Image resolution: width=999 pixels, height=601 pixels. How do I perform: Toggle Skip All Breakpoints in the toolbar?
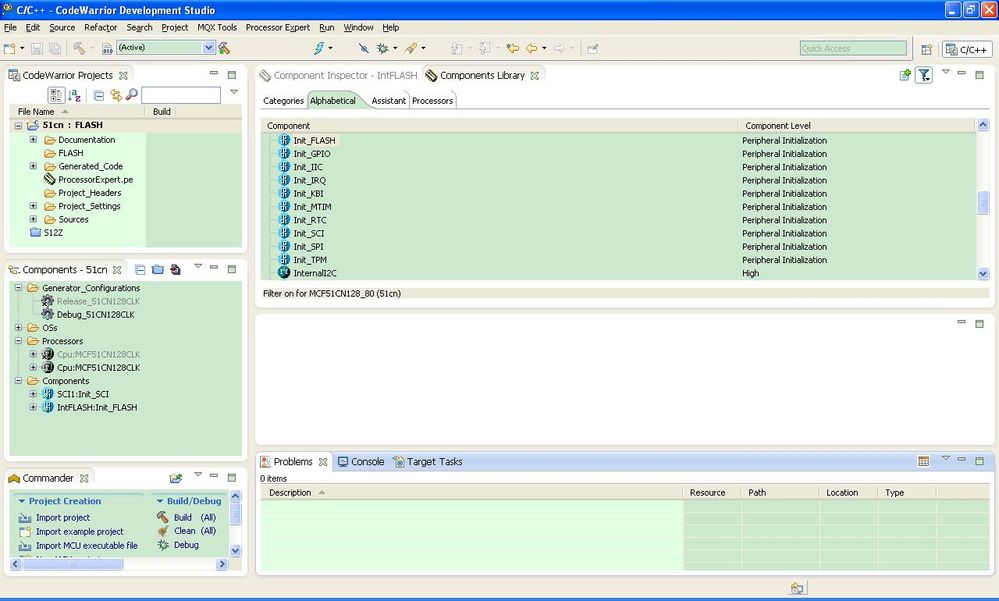(x=363, y=48)
